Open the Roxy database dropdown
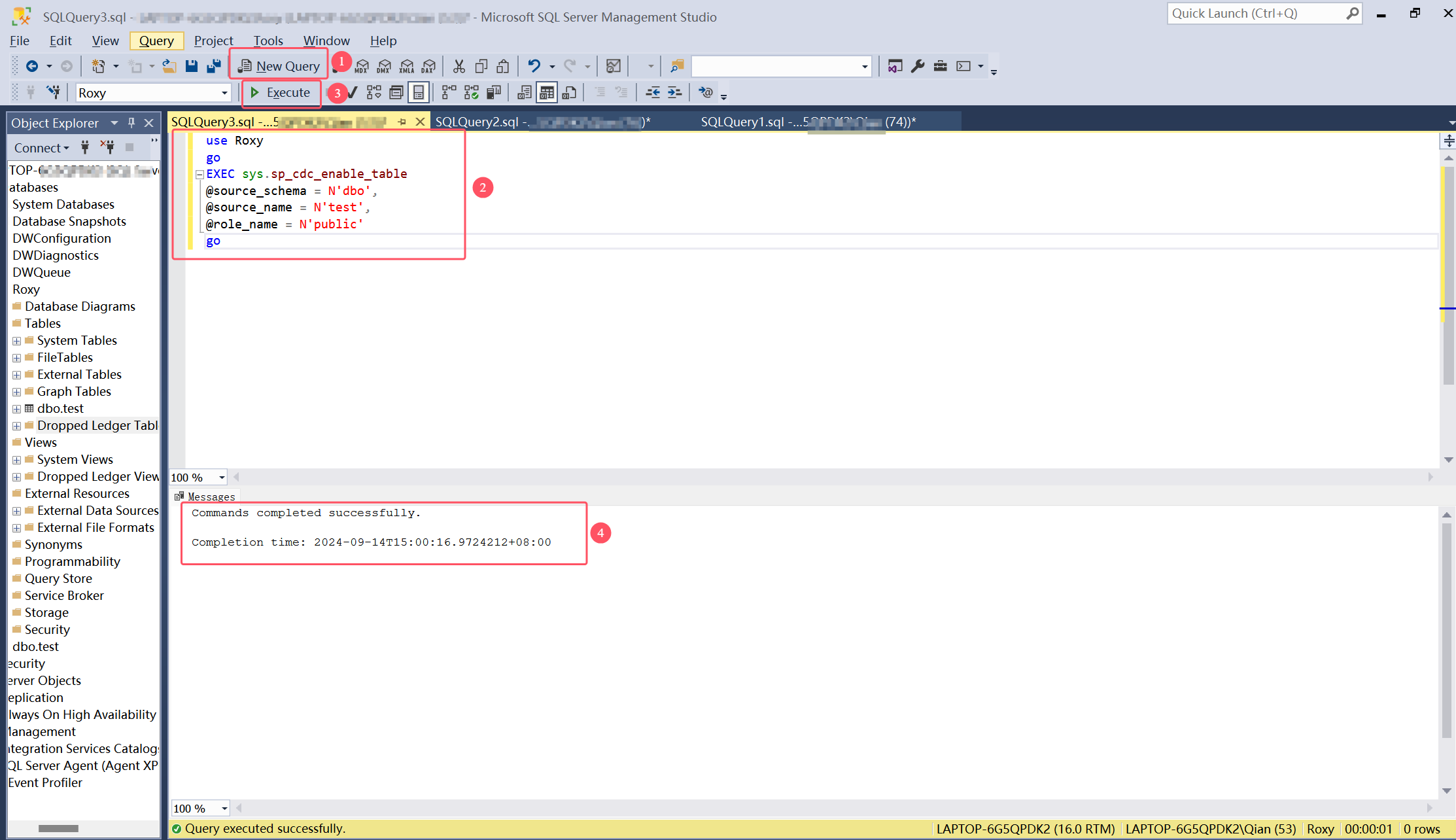 tap(224, 93)
